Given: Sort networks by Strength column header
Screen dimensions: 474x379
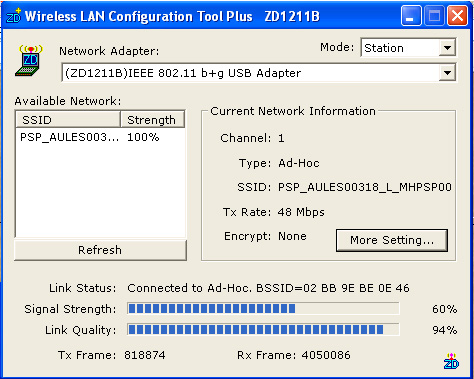Looking at the screenshot, I should click(152, 120).
